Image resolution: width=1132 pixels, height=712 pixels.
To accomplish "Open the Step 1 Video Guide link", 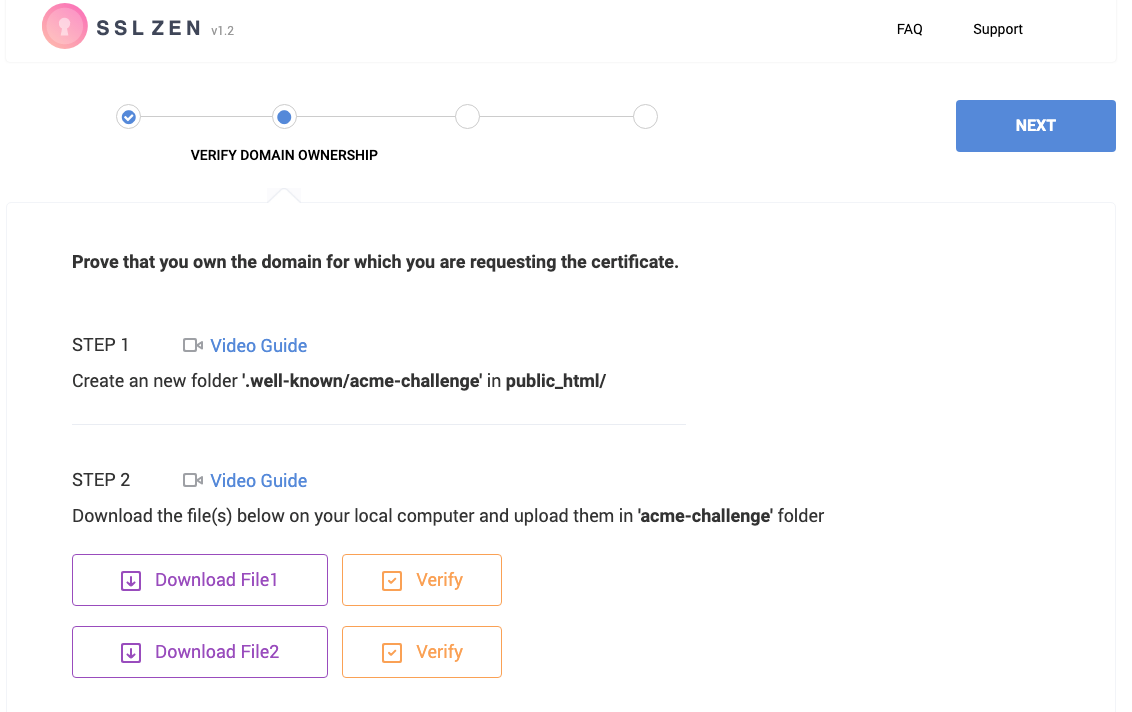I will click(258, 345).
